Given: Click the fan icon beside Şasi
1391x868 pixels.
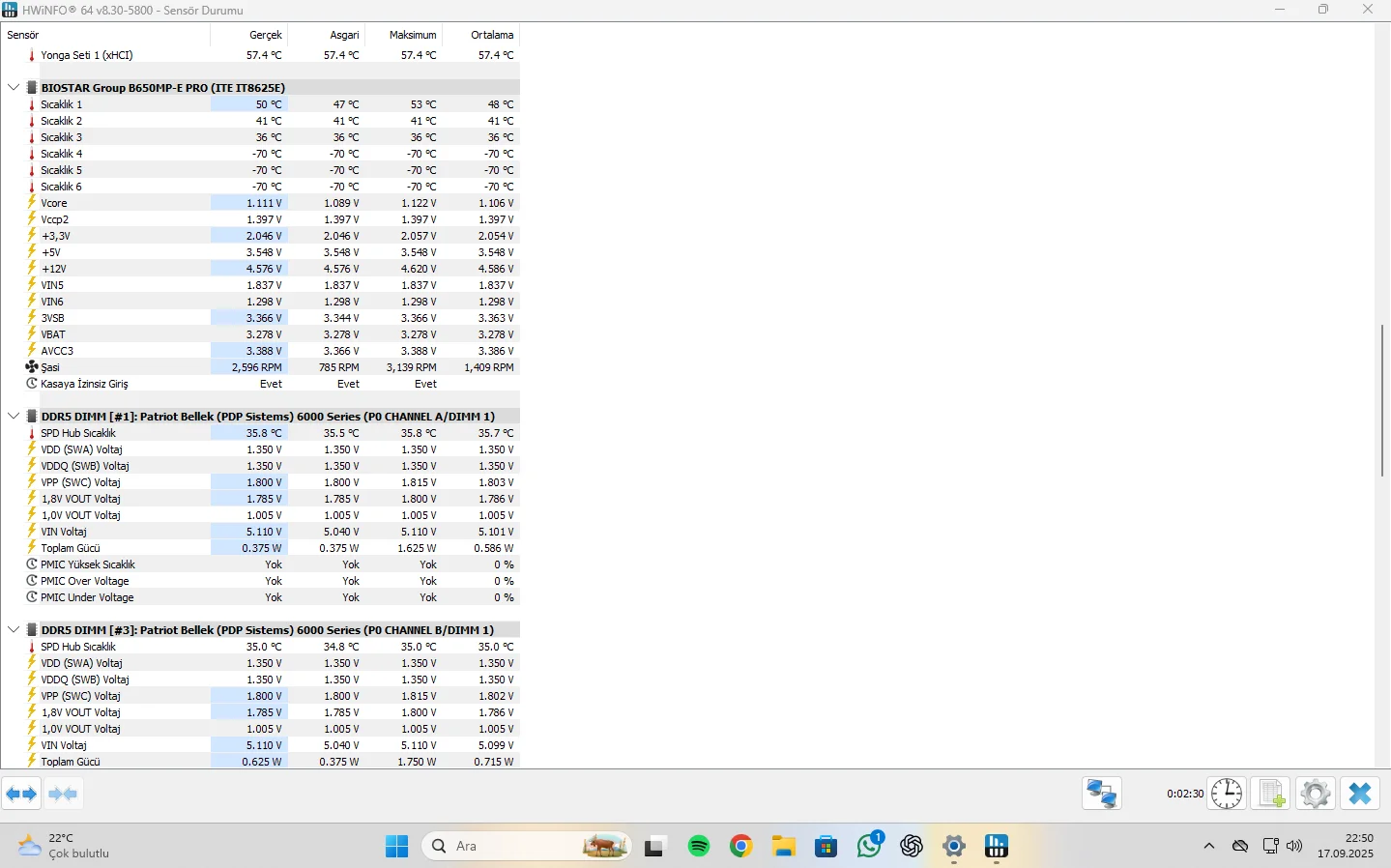Looking at the screenshot, I should 32,367.
